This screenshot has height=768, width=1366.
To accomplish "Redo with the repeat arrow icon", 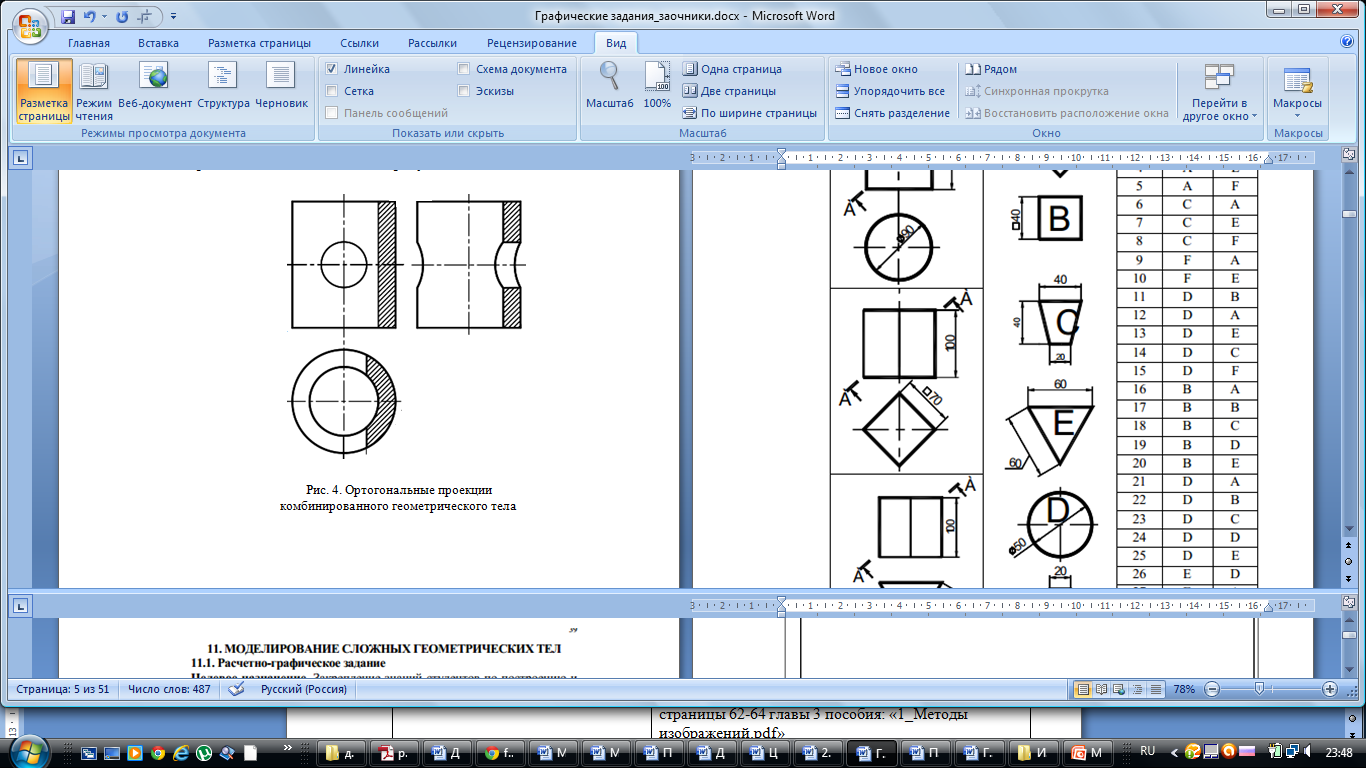I will pos(123,17).
